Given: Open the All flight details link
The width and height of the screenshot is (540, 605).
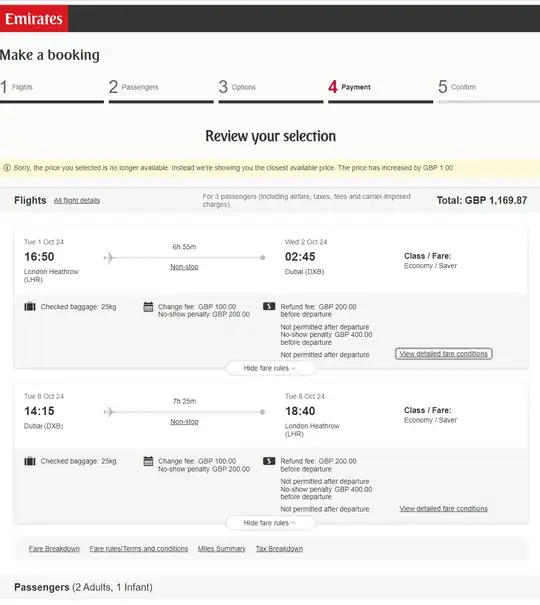Looking at the screenshot, I should click(x=77, y=201).
